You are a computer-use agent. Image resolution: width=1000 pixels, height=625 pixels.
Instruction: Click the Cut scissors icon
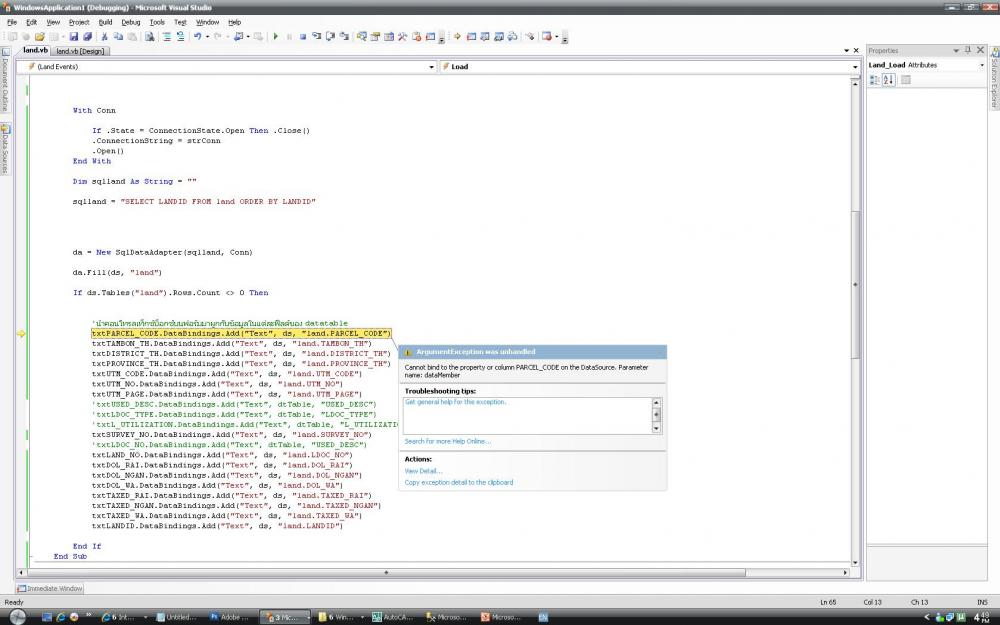point(105,36)
